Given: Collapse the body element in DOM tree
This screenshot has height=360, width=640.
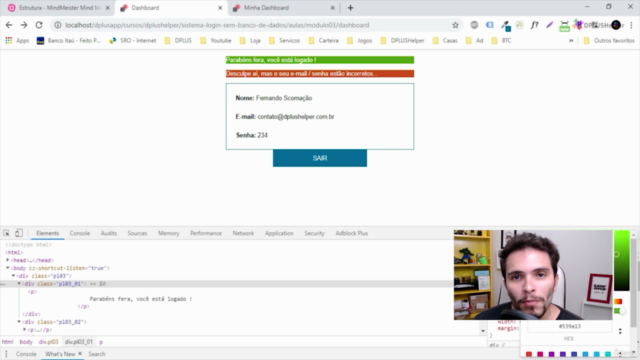Looking at the screenshot, I should [x=8, y=268].
